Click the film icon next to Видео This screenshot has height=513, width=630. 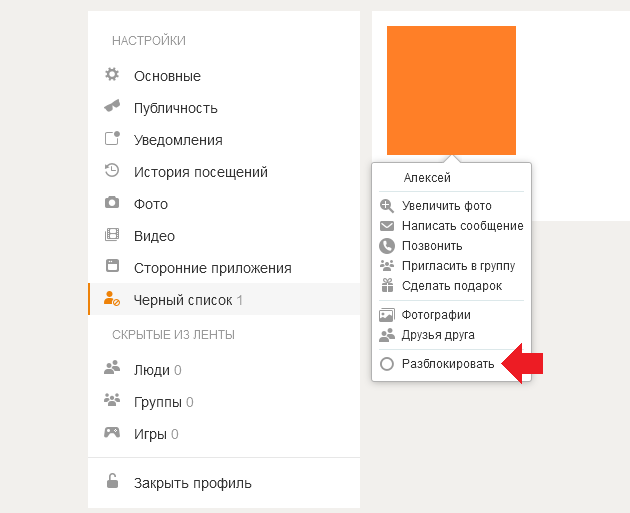pyautogui.click(x=112, y=234)
